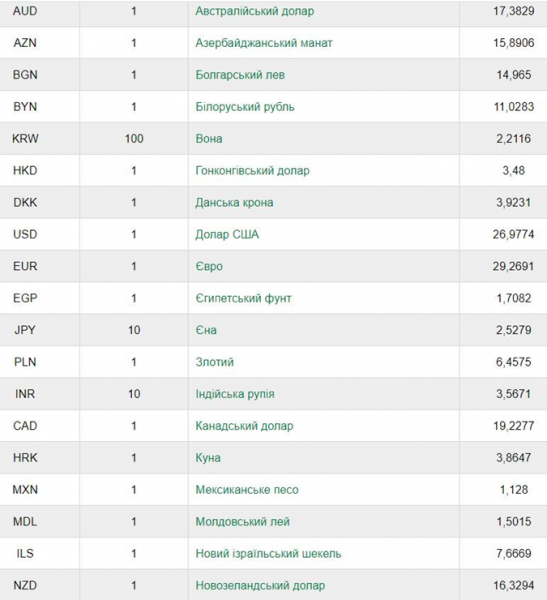Click the Болгарський лев currency link

[240, 75]
